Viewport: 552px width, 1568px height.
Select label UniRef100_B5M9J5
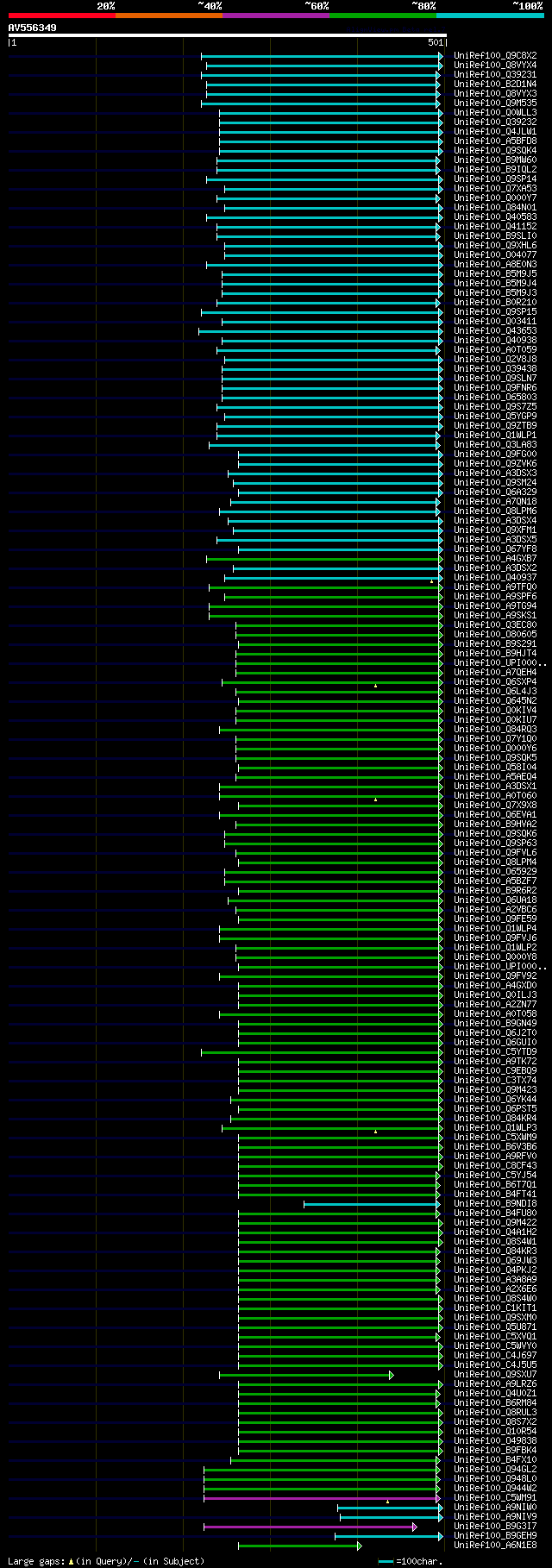pyautogui.click(x=495, y=274)
